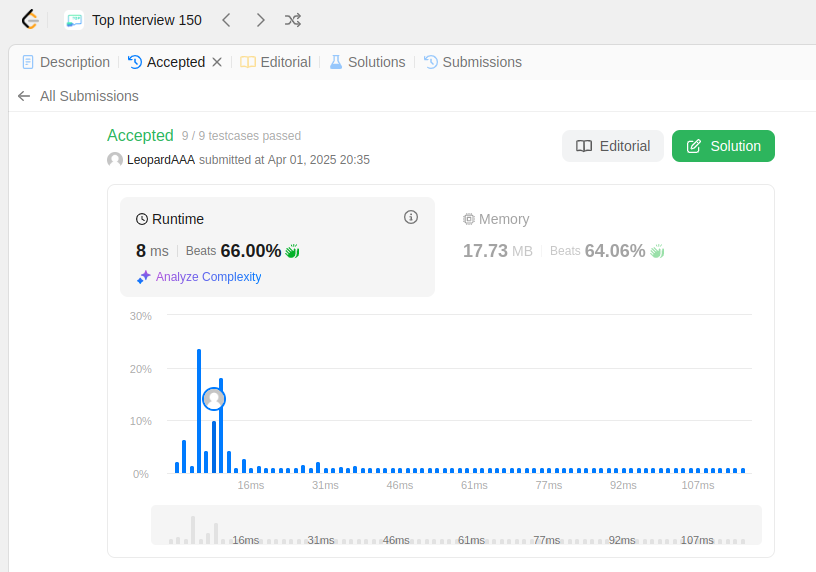Viewport: 816px width, 572px height.
Task: Pick a random problem with shuffle icon
Action: point(293,20)
